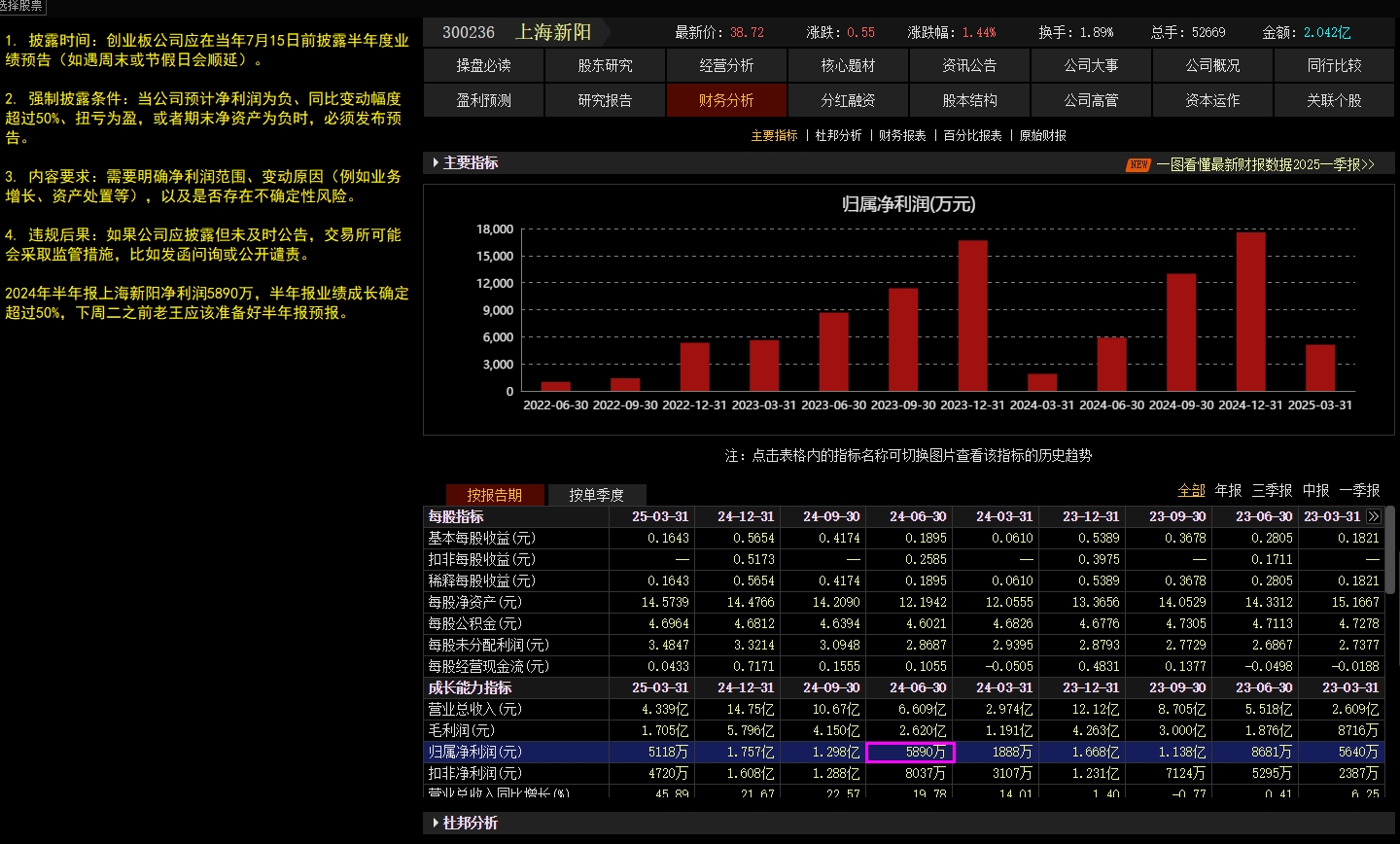Open the 操盘必读 section
This screenshot has width=1400, height=844.
coord(483,65)
